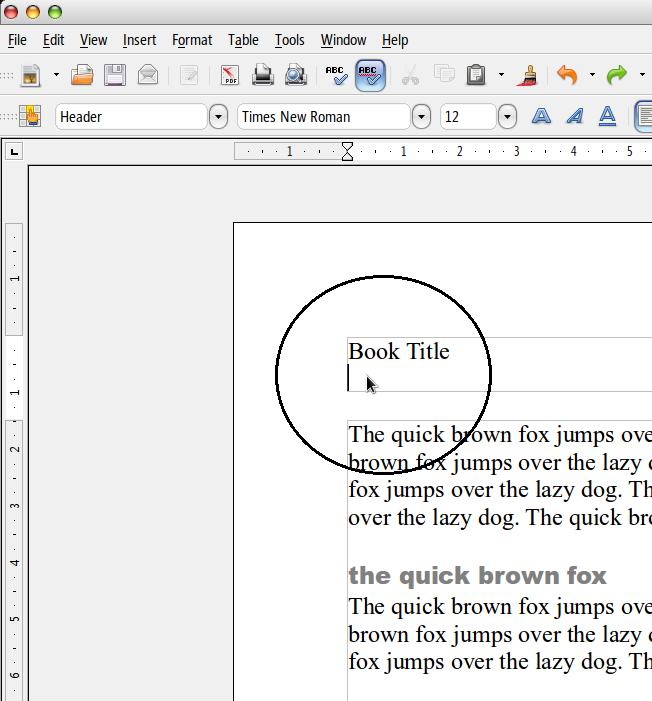Click the Book Title header text
This screenshot has width=652, height=701.
tap(399, 351)
